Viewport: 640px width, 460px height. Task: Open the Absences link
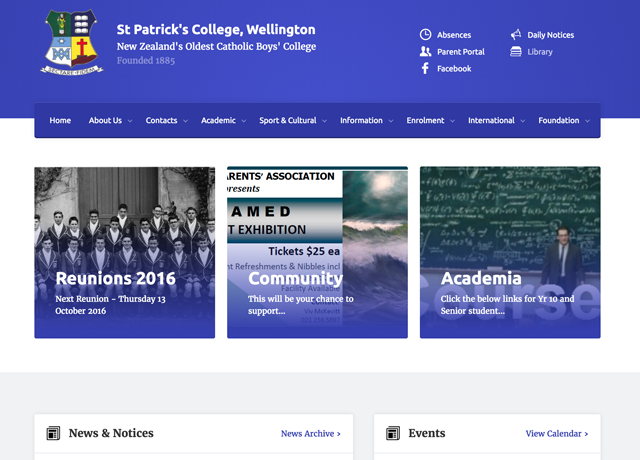[454, 35]
